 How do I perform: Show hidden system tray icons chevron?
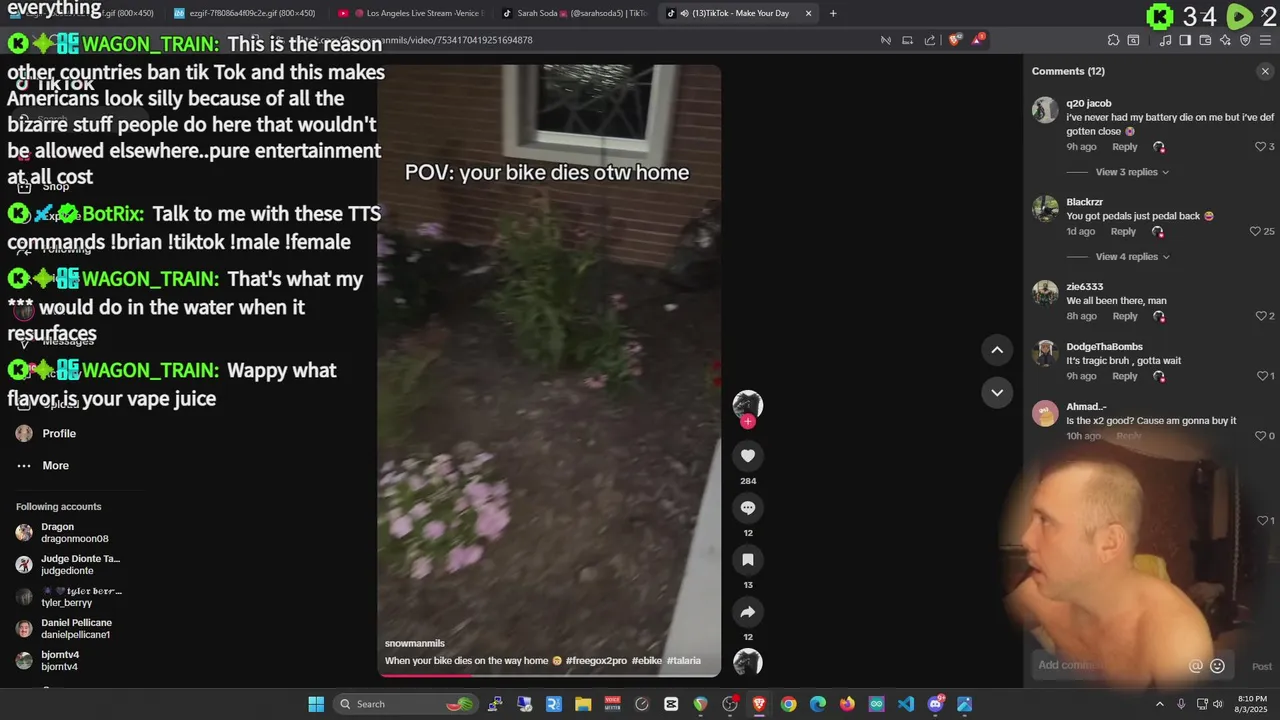tap(1160, 704)
